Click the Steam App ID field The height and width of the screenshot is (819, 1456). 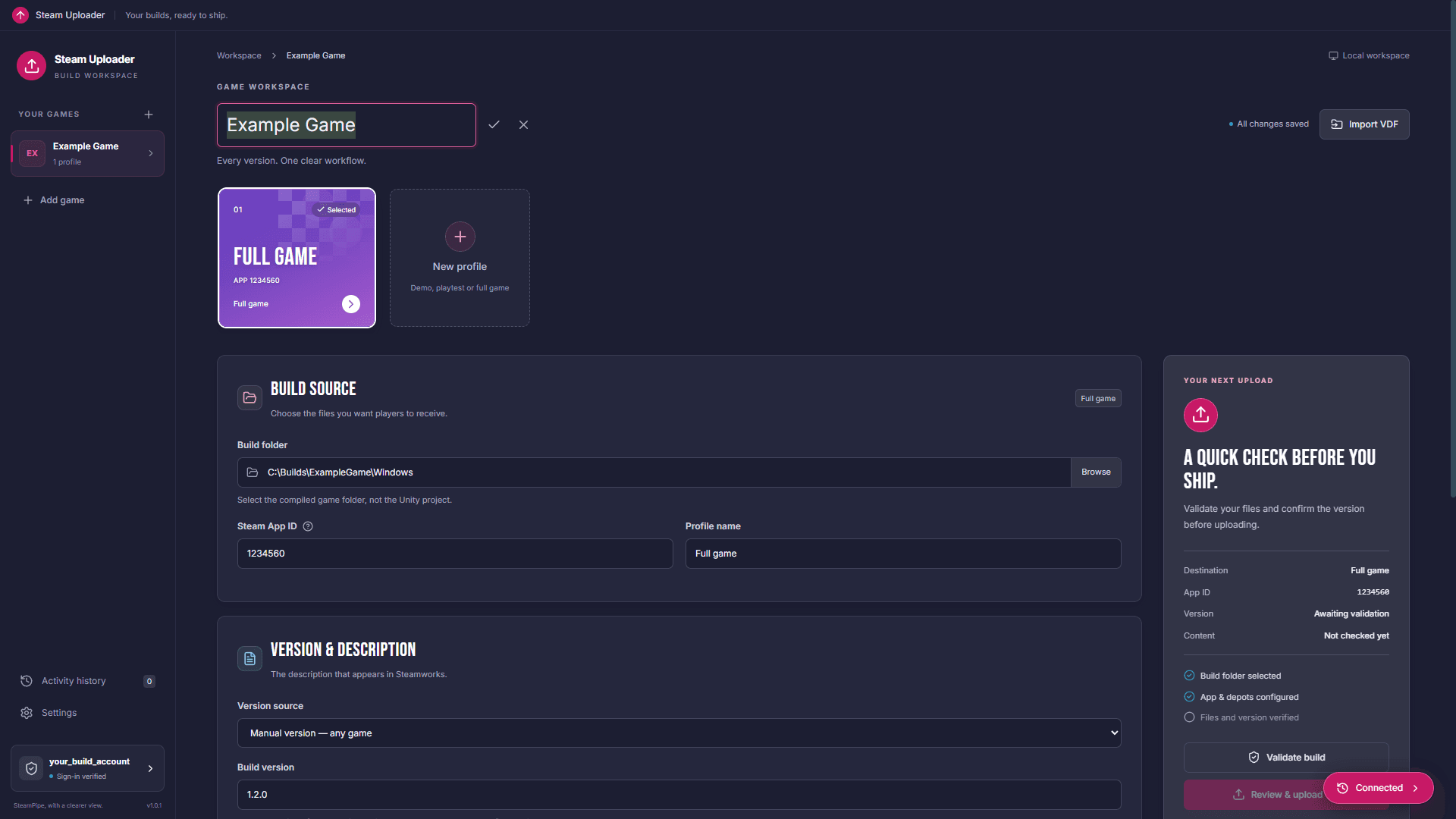click(x=455, y=554)
